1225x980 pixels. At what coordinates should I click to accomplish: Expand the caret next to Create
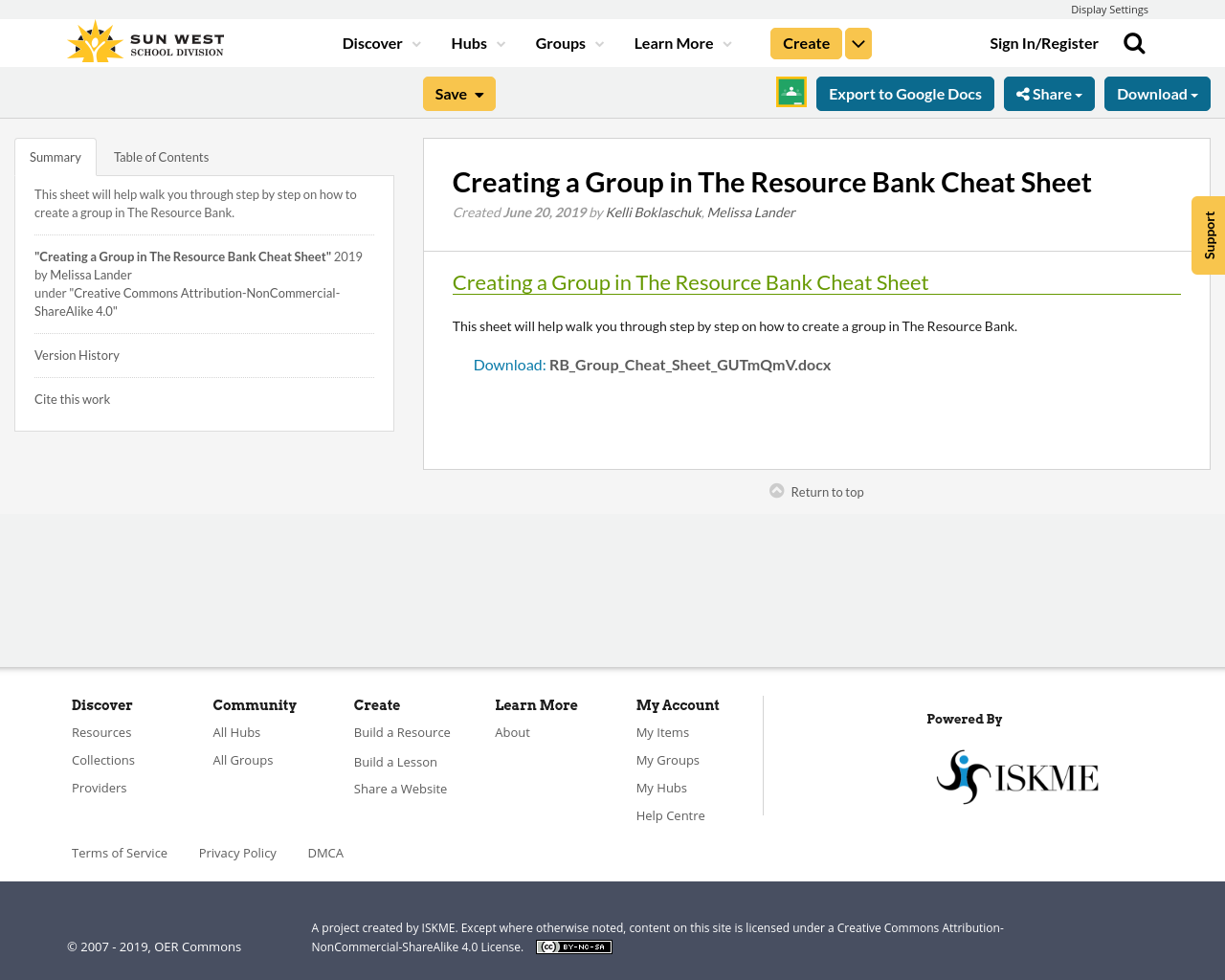(x=857, y=42)
